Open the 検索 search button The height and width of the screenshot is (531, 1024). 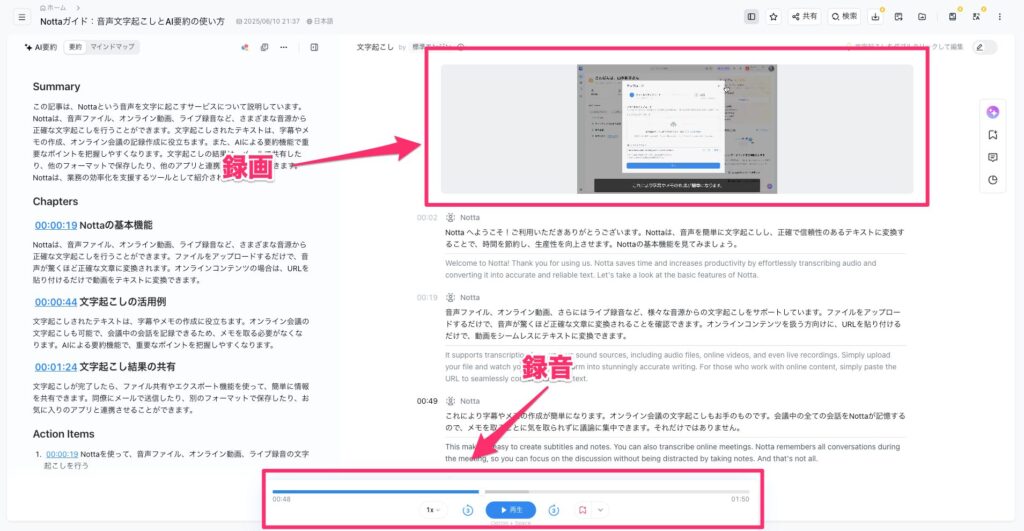click(x=844, y=16)
